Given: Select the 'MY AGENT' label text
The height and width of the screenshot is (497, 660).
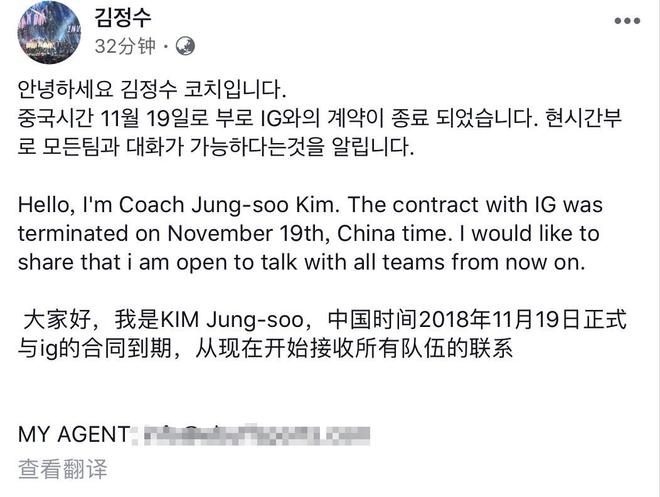Looking at the screenshot, I should tap(74, 435).
